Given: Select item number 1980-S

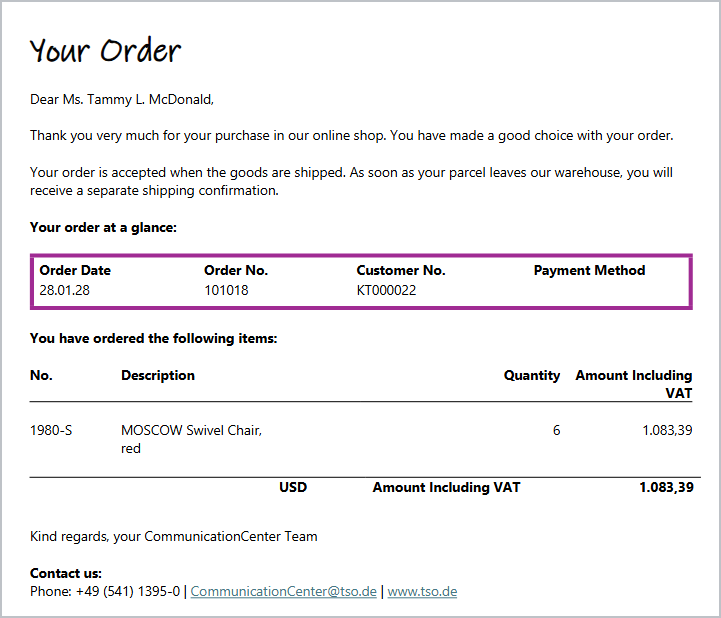Looking at the screenshot, I should (x=51, y=430).
